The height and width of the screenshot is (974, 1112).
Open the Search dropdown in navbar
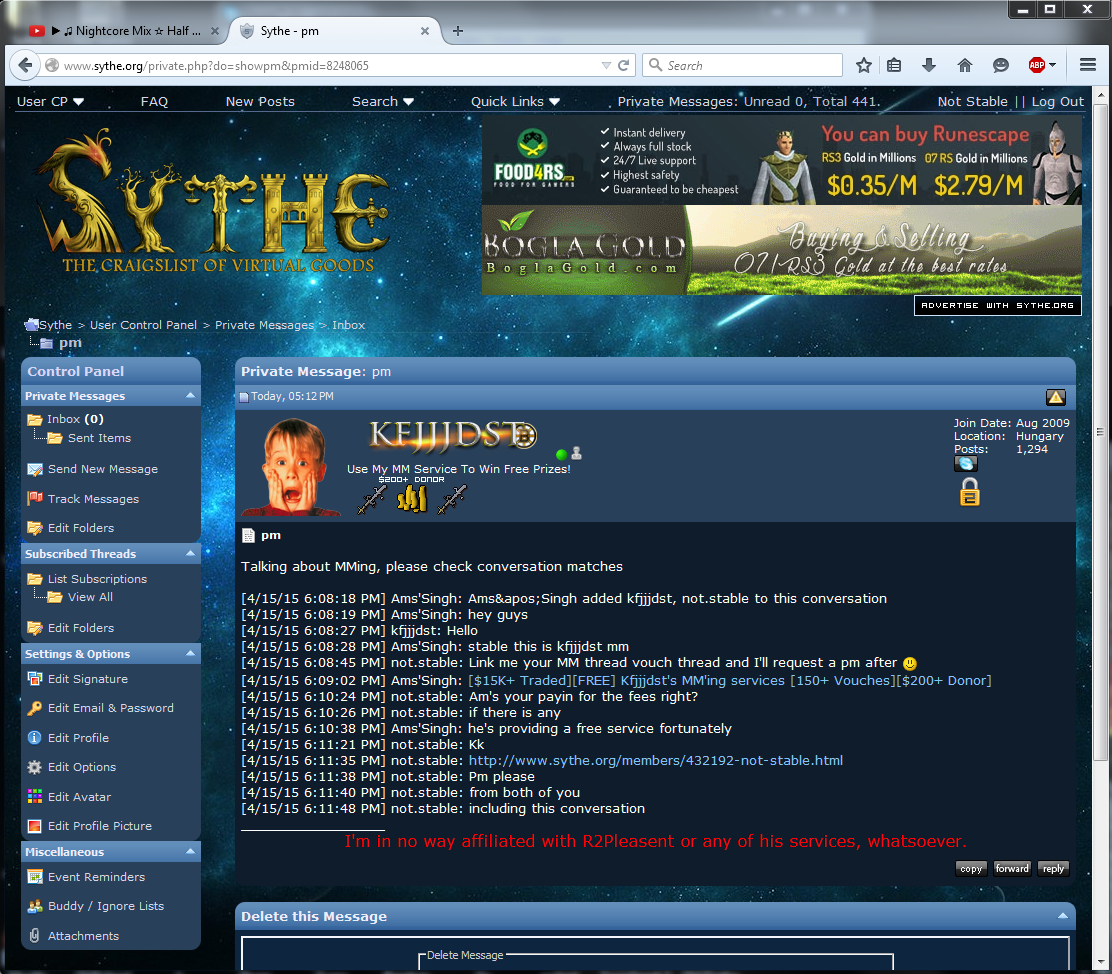[383, 101]
